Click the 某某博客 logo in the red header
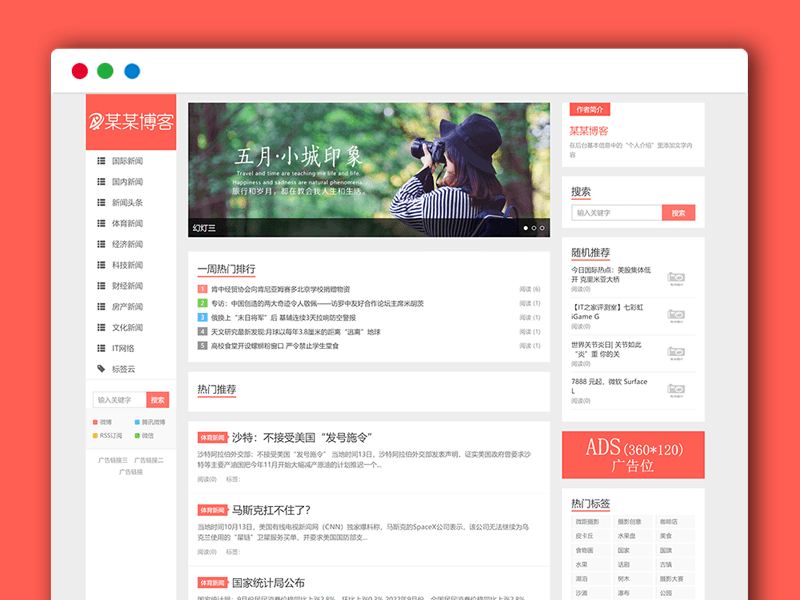This screenshot has height=600, width=800. (x=131, y=122)
